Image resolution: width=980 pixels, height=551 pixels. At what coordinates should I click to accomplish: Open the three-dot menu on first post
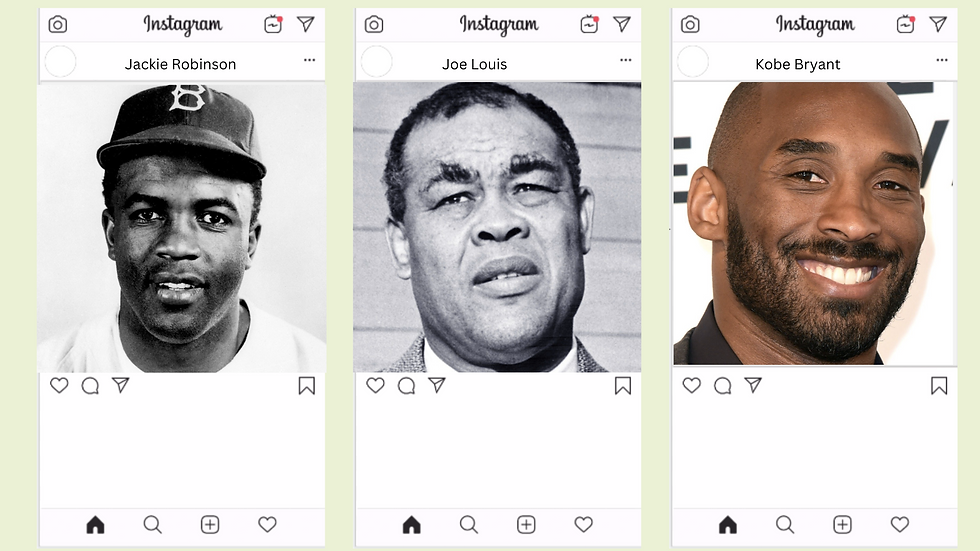(309, 60)
